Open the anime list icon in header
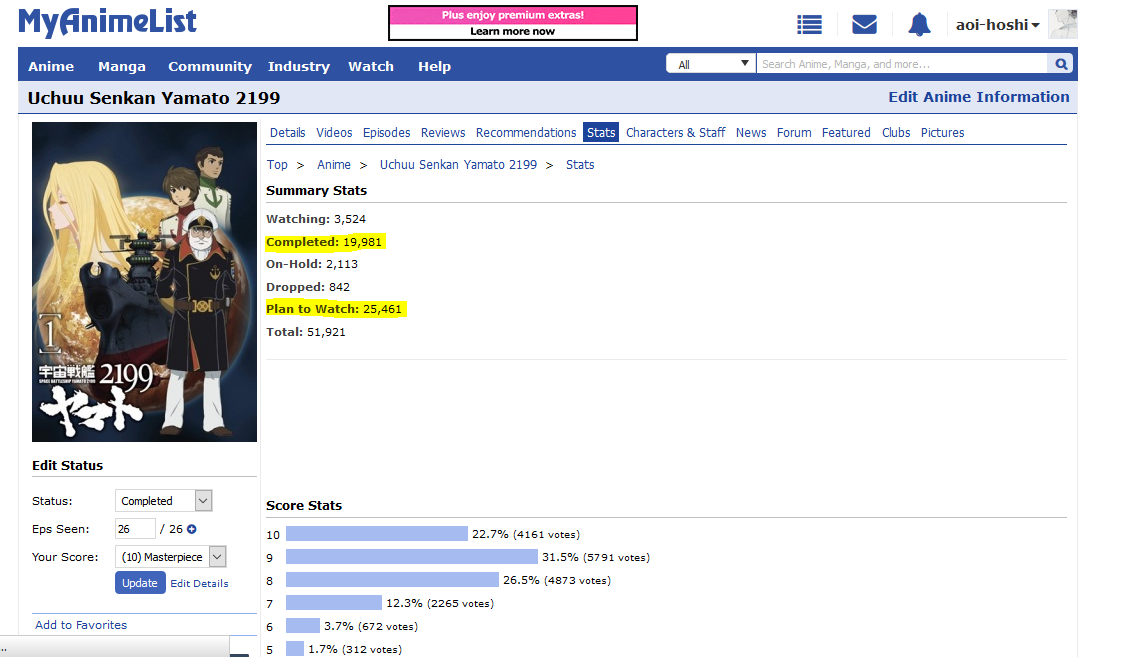1128x657 pixels. [809, 25]
